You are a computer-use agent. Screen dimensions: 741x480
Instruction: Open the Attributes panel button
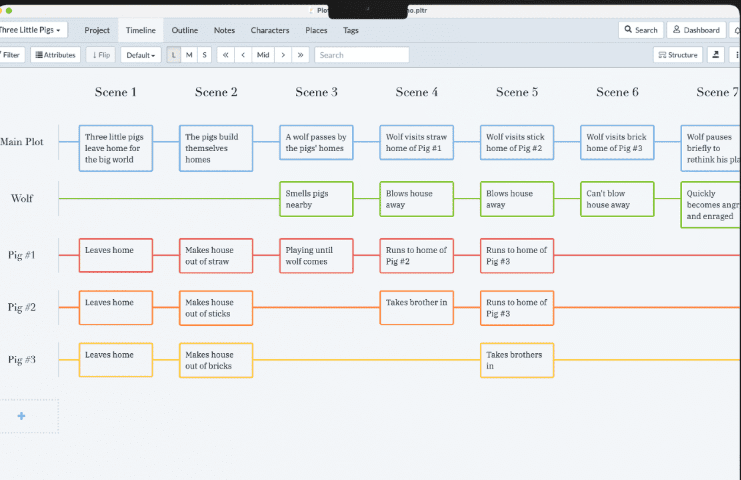[x=56, y=55]
